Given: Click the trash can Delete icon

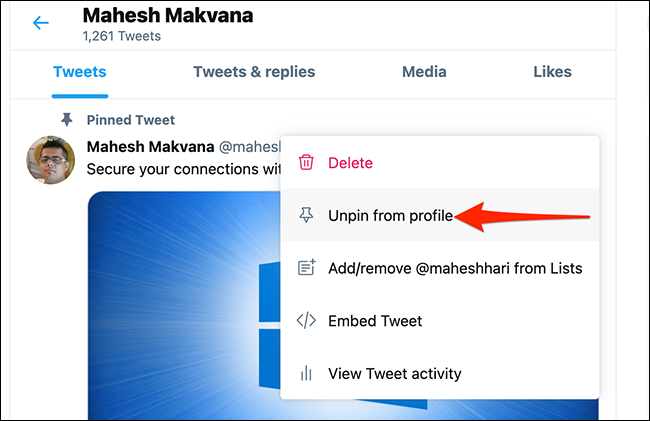Looking at the screenshot, I should (x=307, y=162).
